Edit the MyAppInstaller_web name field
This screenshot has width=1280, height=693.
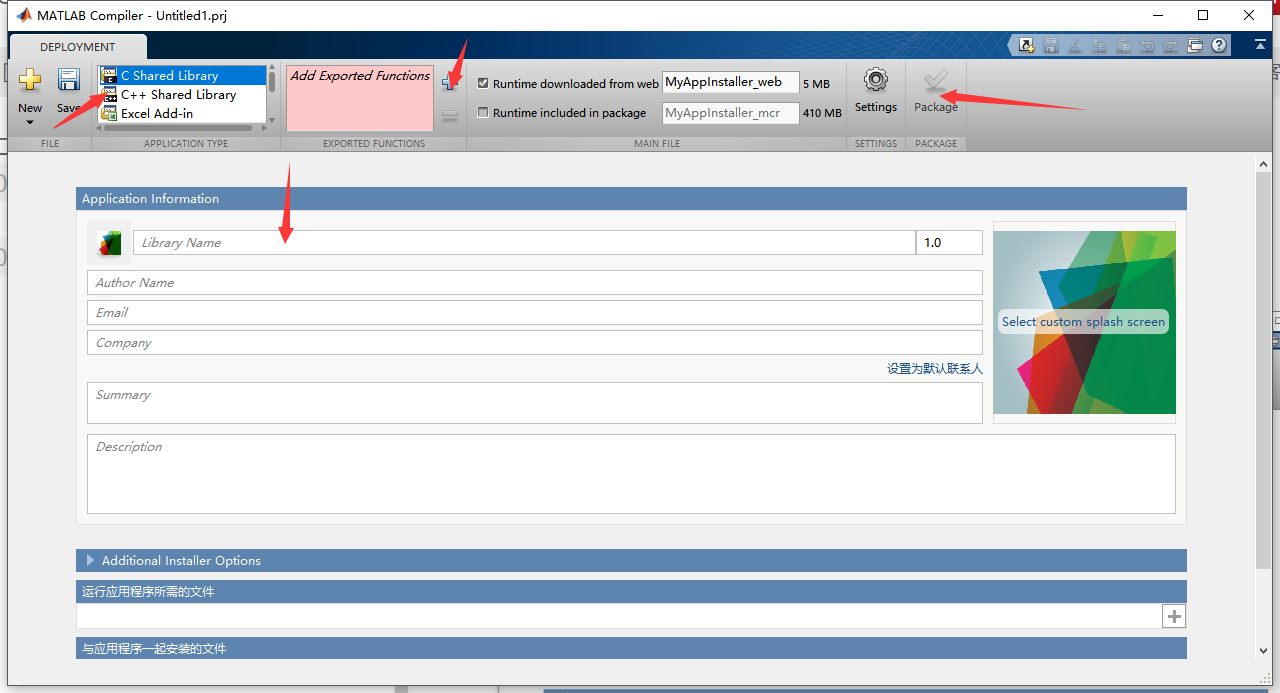click(730, 83)
